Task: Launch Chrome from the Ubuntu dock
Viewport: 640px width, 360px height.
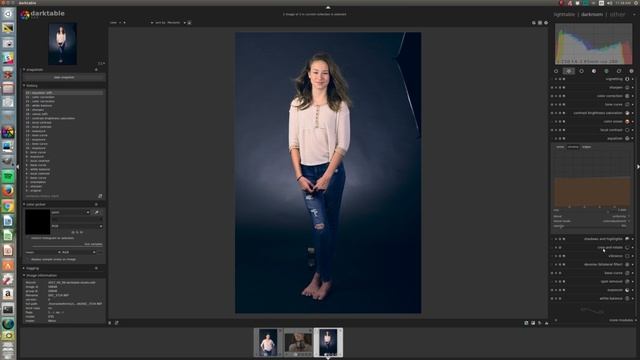Action: 8,206
